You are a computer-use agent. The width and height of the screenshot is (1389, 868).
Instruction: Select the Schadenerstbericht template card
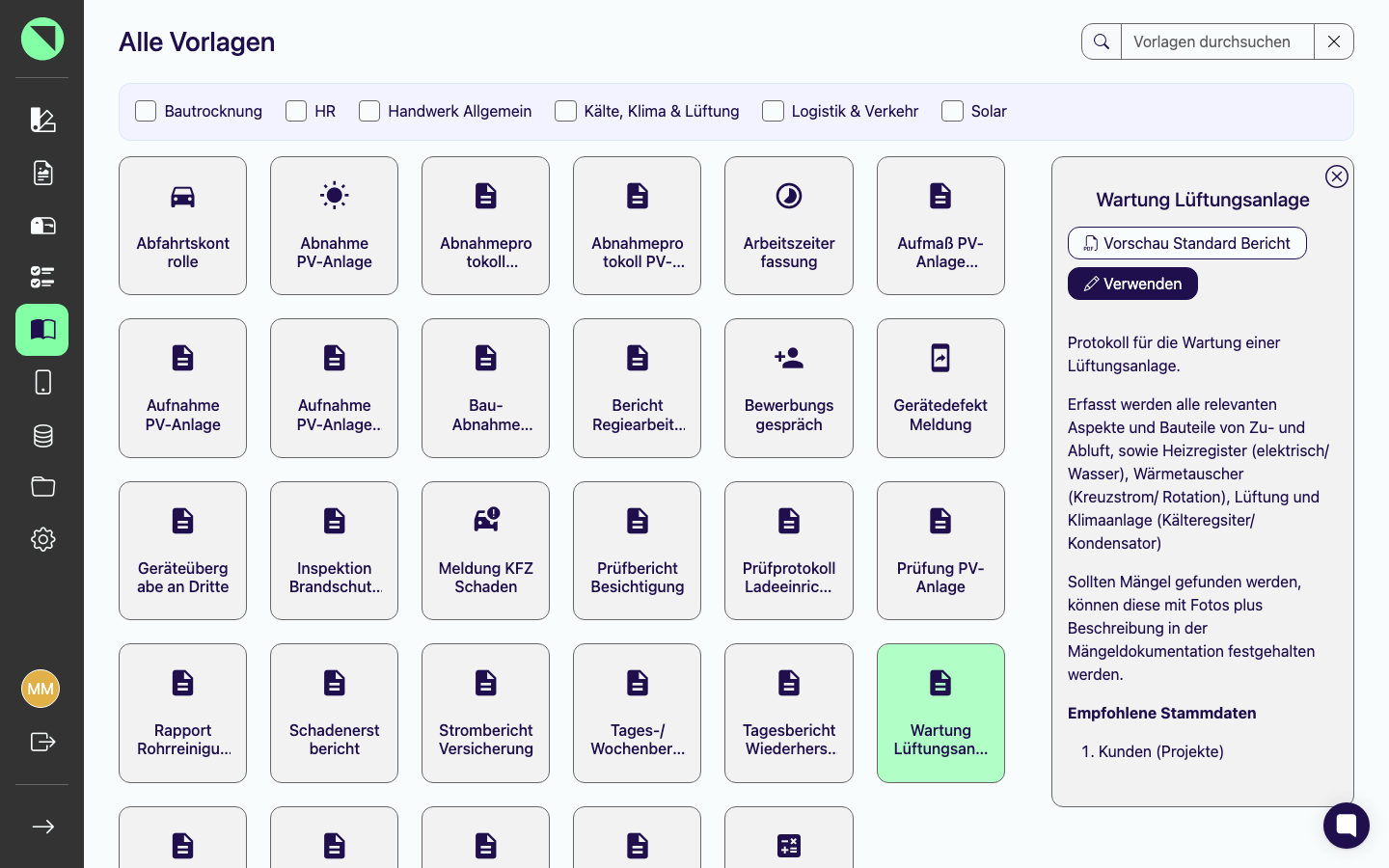click(x=334, y=713)
